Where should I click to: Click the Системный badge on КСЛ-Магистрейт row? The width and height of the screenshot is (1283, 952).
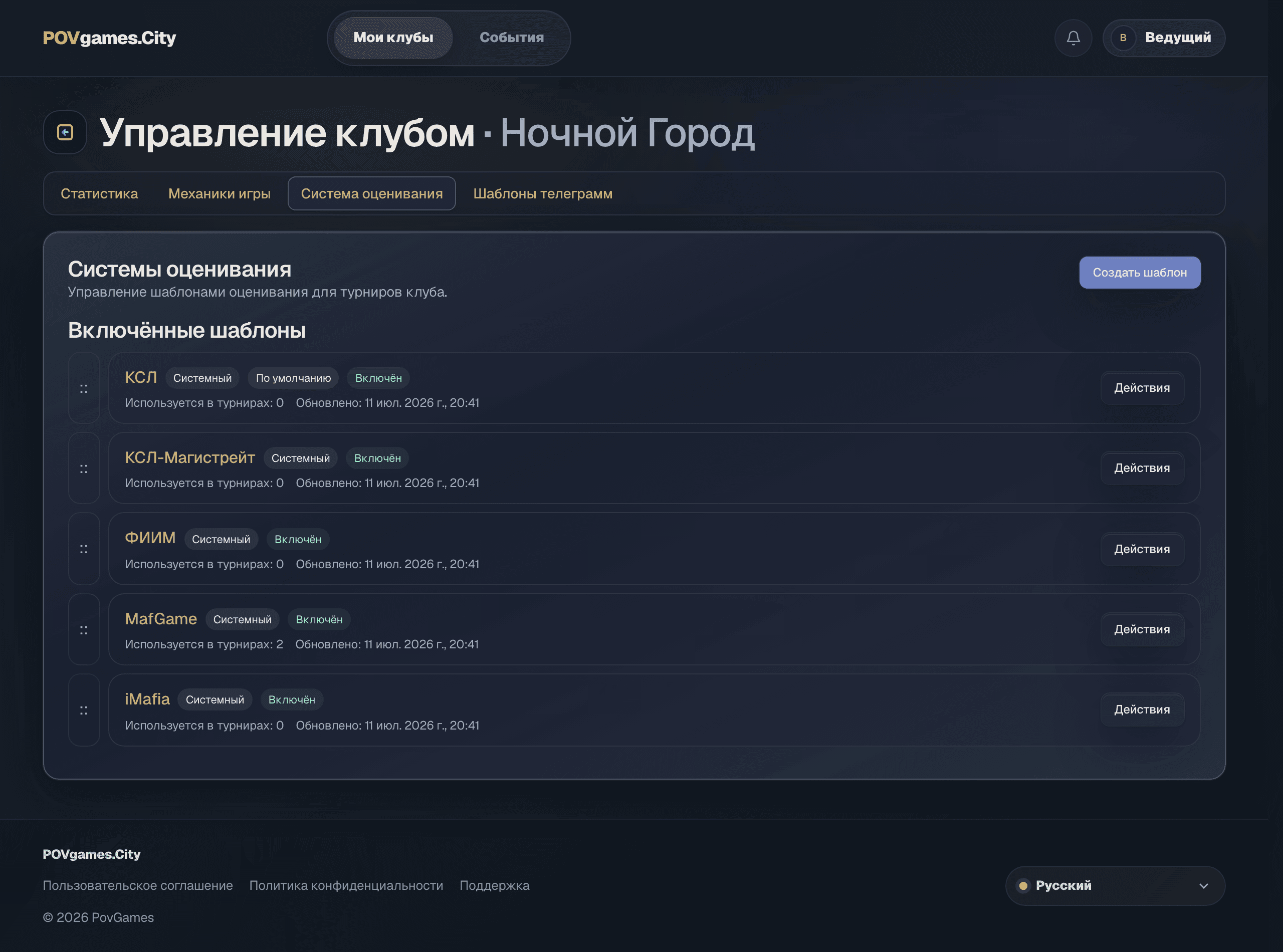click(x=300, y=458)
